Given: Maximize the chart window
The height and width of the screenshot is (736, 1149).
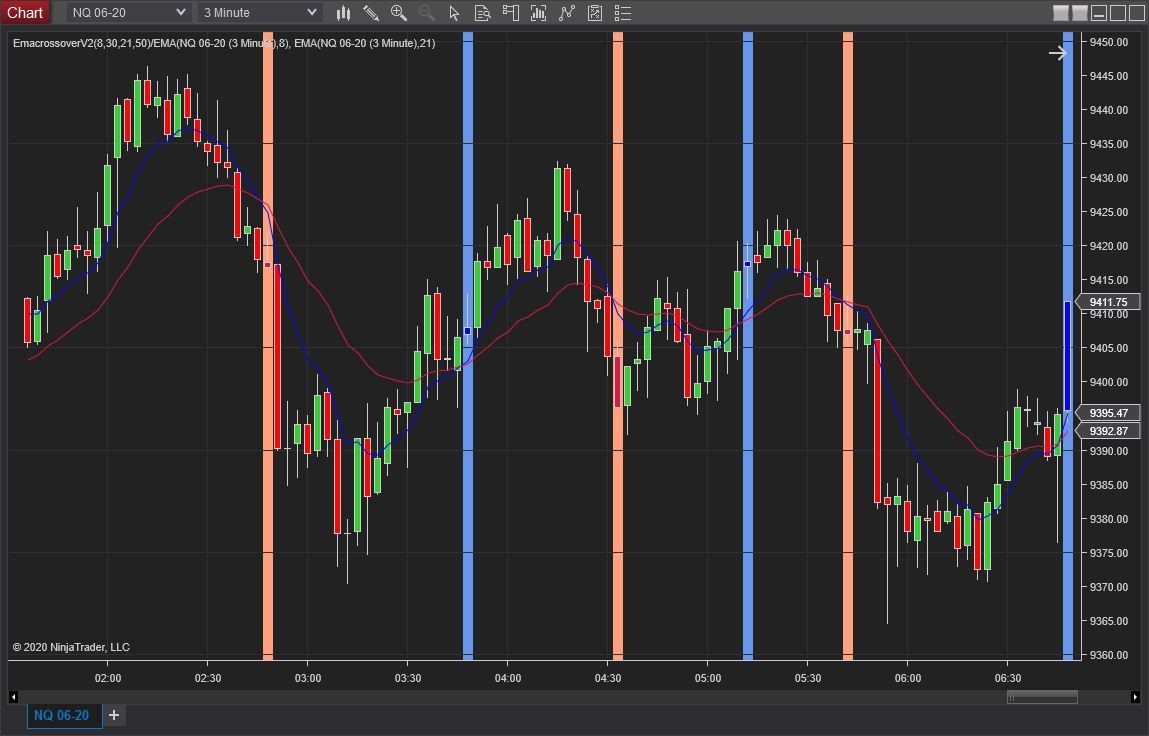Looking at the screenshot, I should (x=1117, y=12).
